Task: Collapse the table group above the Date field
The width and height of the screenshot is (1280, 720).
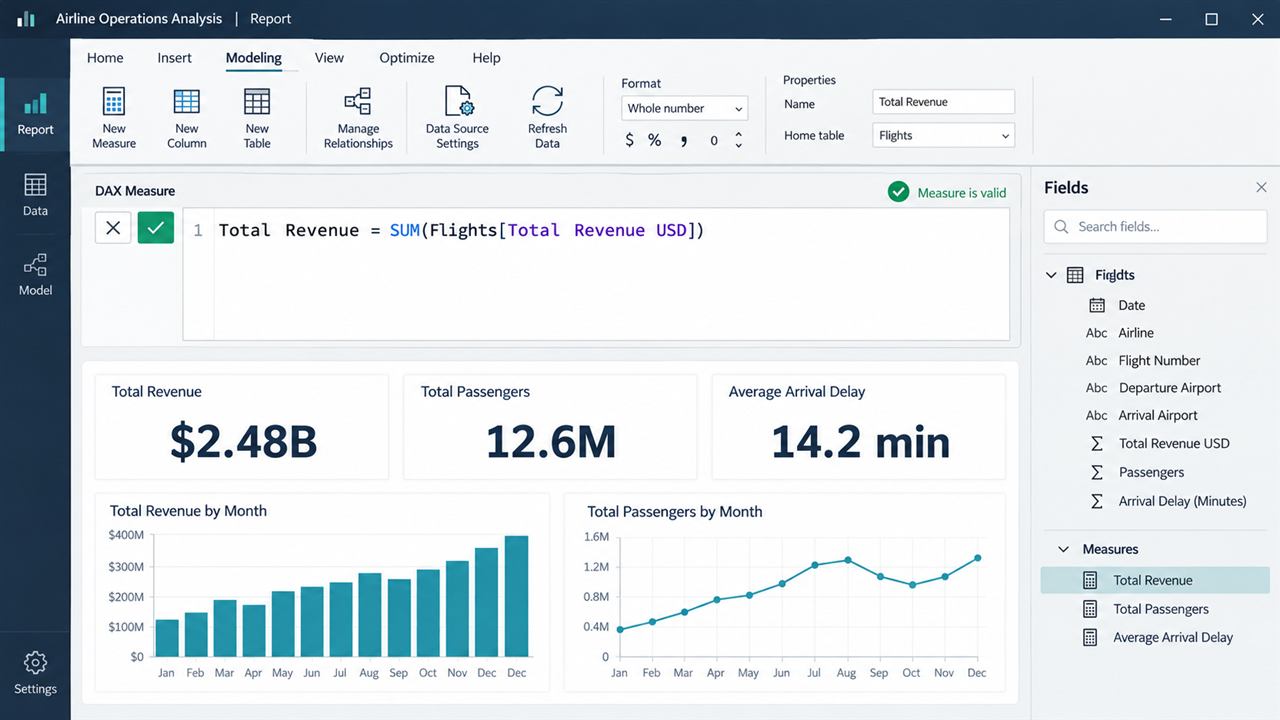Action: point(1051,275)
